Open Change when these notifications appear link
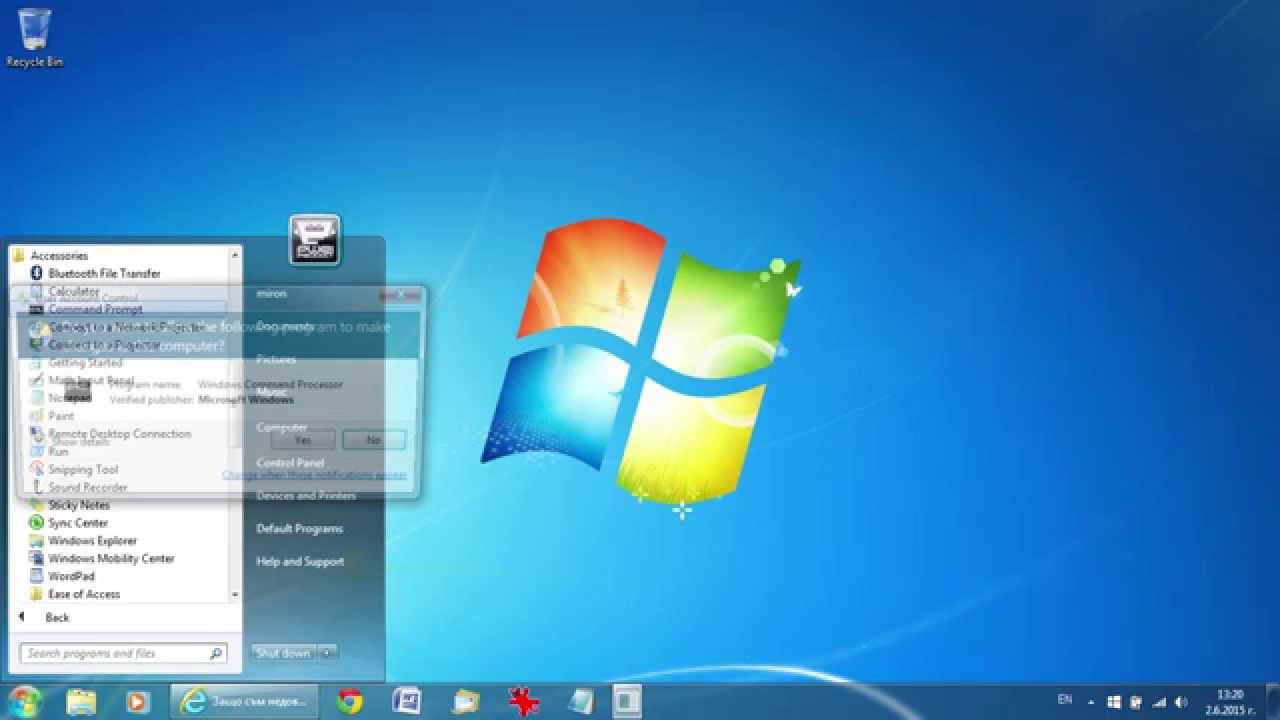 coord(314,475)
